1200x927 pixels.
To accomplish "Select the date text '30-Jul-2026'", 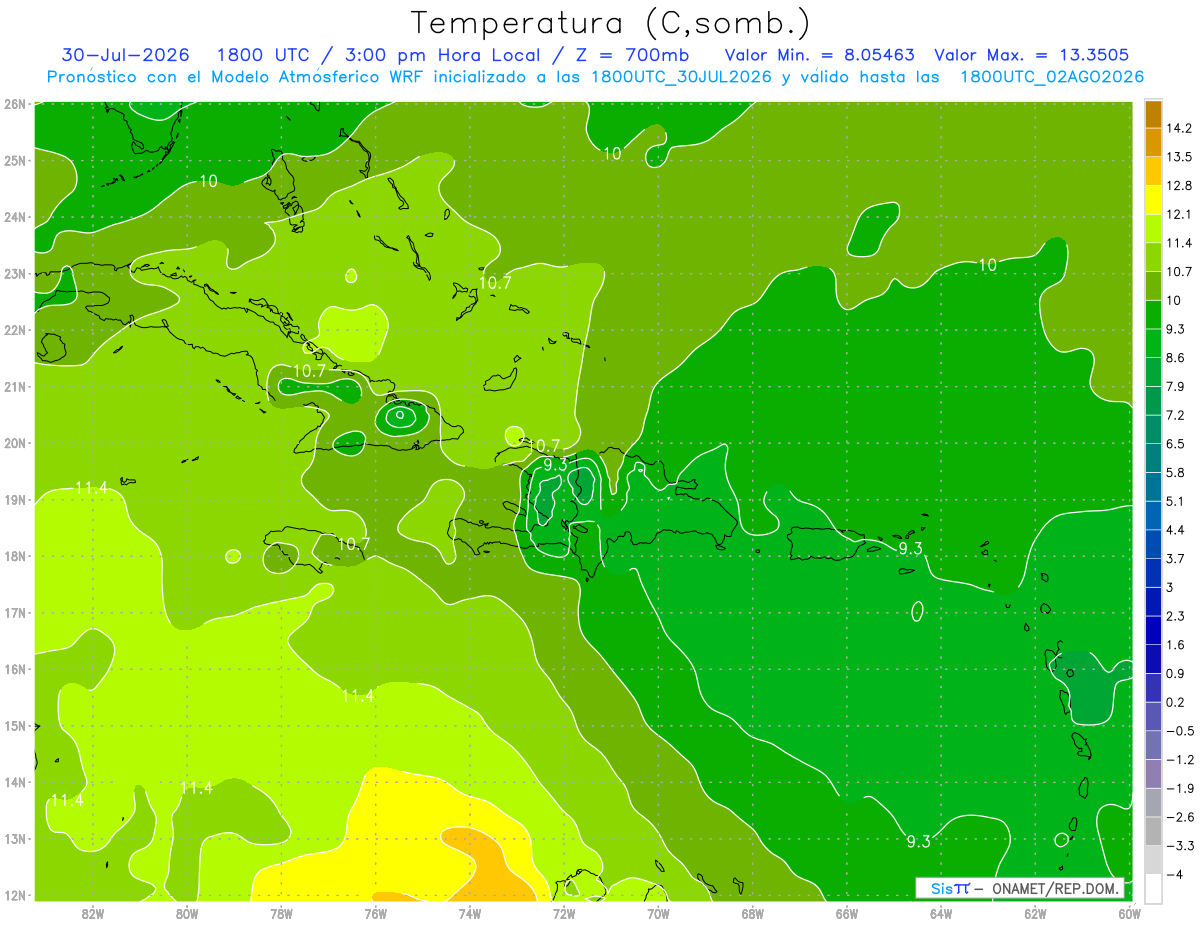I will click(x=126, y=55).
